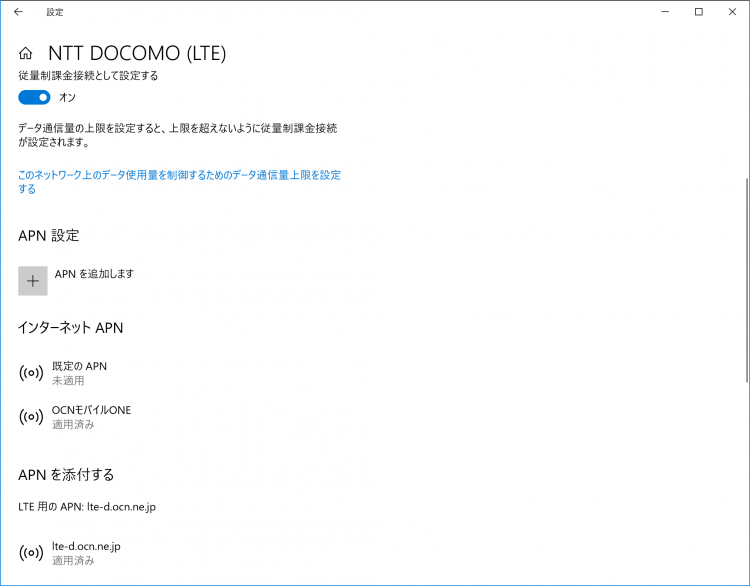Turn off the 従量制課金接続 toggle

click(34, 97)
